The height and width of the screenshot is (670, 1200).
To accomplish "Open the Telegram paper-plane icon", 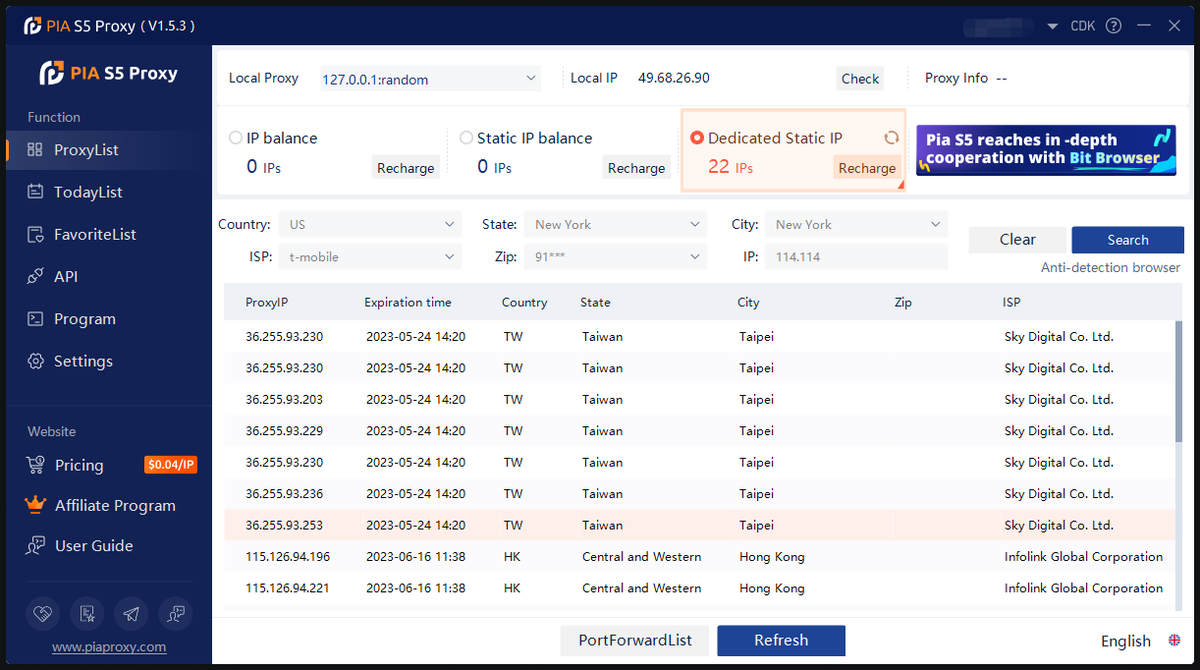I will [131, 613].
